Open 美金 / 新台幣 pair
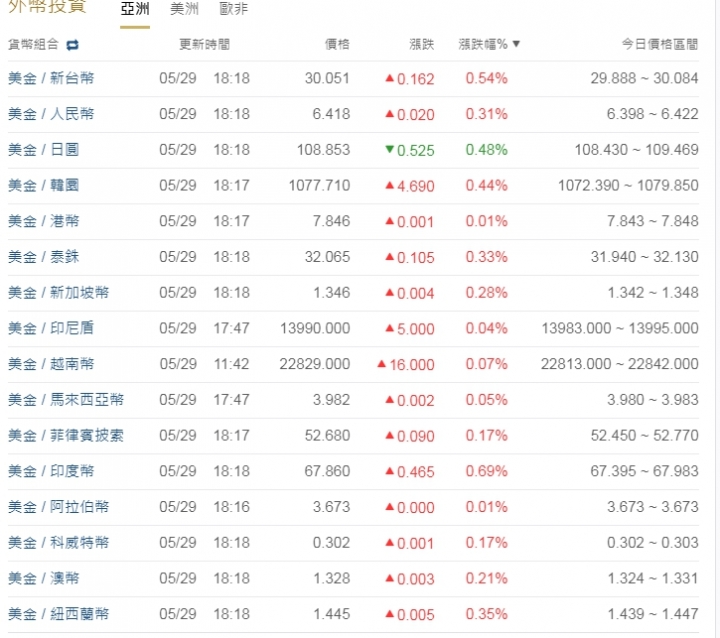 click(51, 78)
